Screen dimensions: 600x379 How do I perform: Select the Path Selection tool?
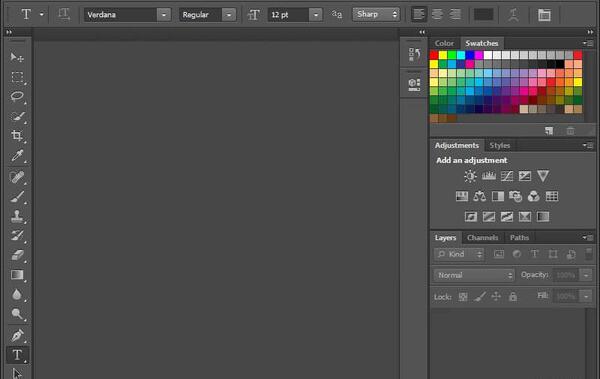[x=17, y=373]
